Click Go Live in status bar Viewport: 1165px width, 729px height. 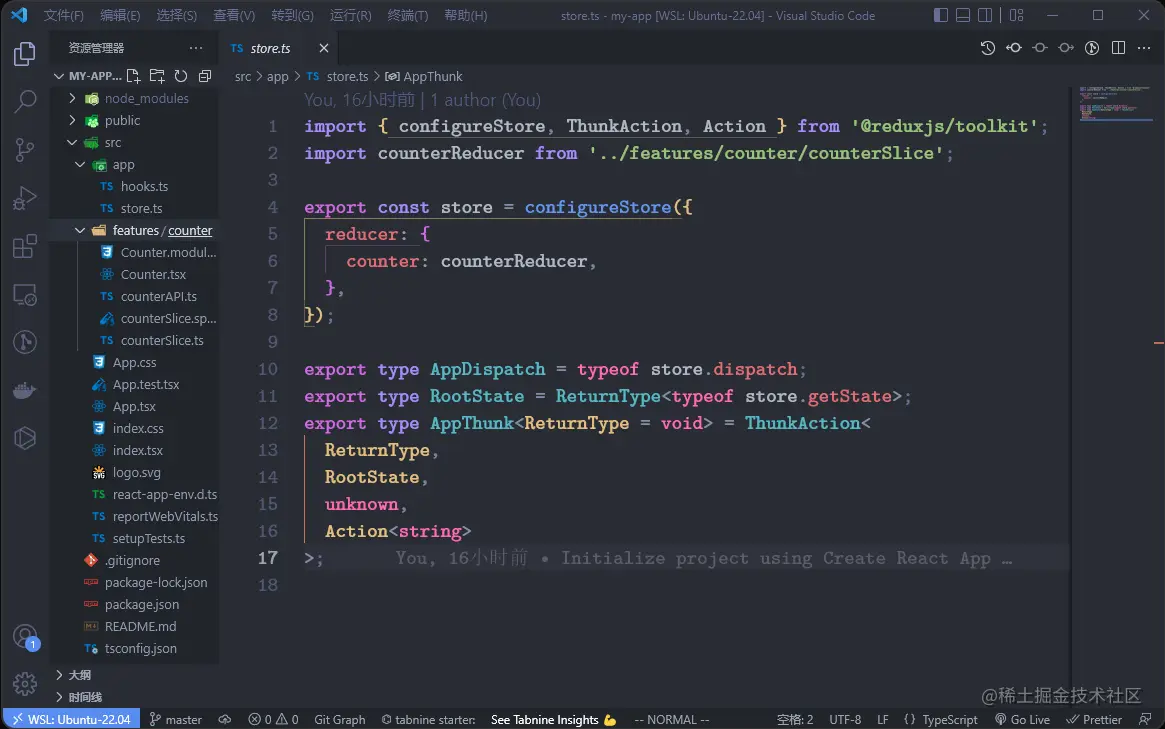pyautogui.click(x=1022, y=719)
